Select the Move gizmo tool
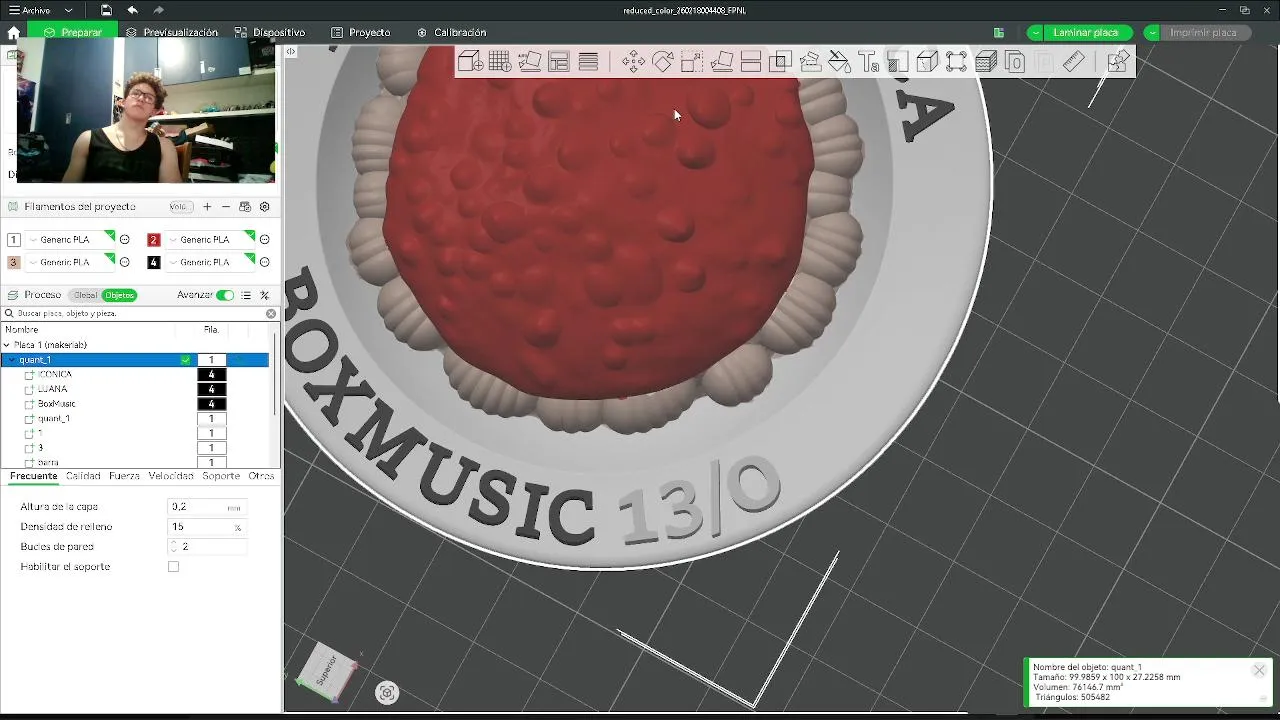 click(x=633, y=62)
